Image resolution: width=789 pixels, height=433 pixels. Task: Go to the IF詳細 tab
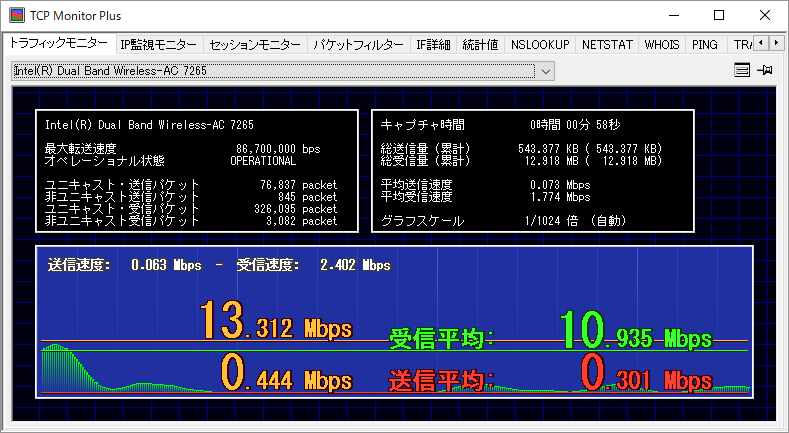[433, 45]
